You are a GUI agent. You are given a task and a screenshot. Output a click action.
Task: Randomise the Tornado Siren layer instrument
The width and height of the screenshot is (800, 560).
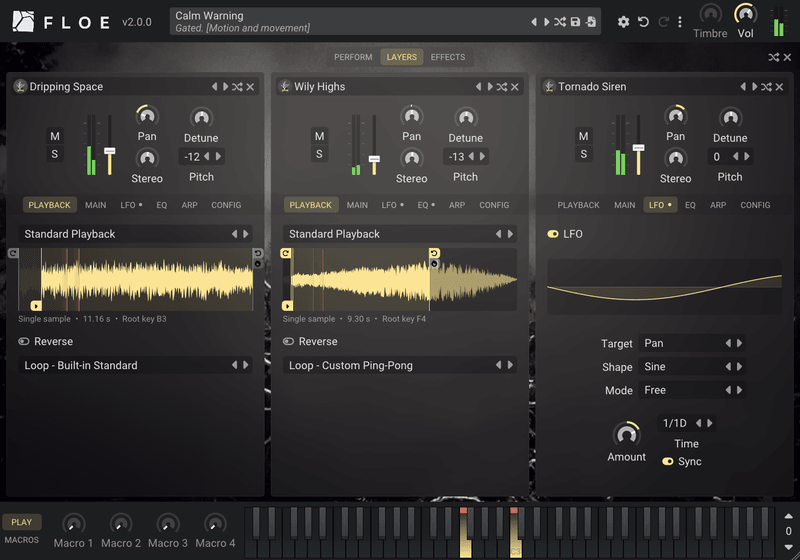pos(766,87)
